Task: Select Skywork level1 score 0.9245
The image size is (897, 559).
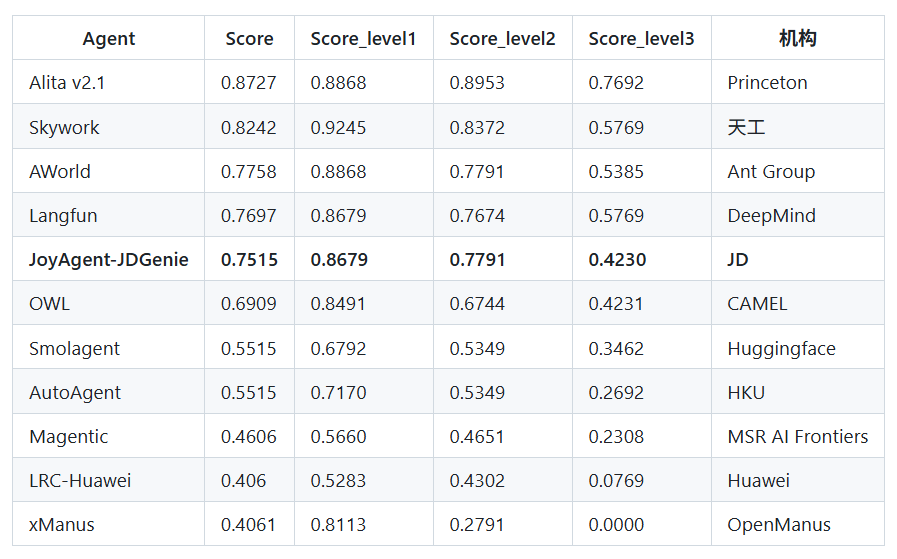Action: [x=364, y=126]
